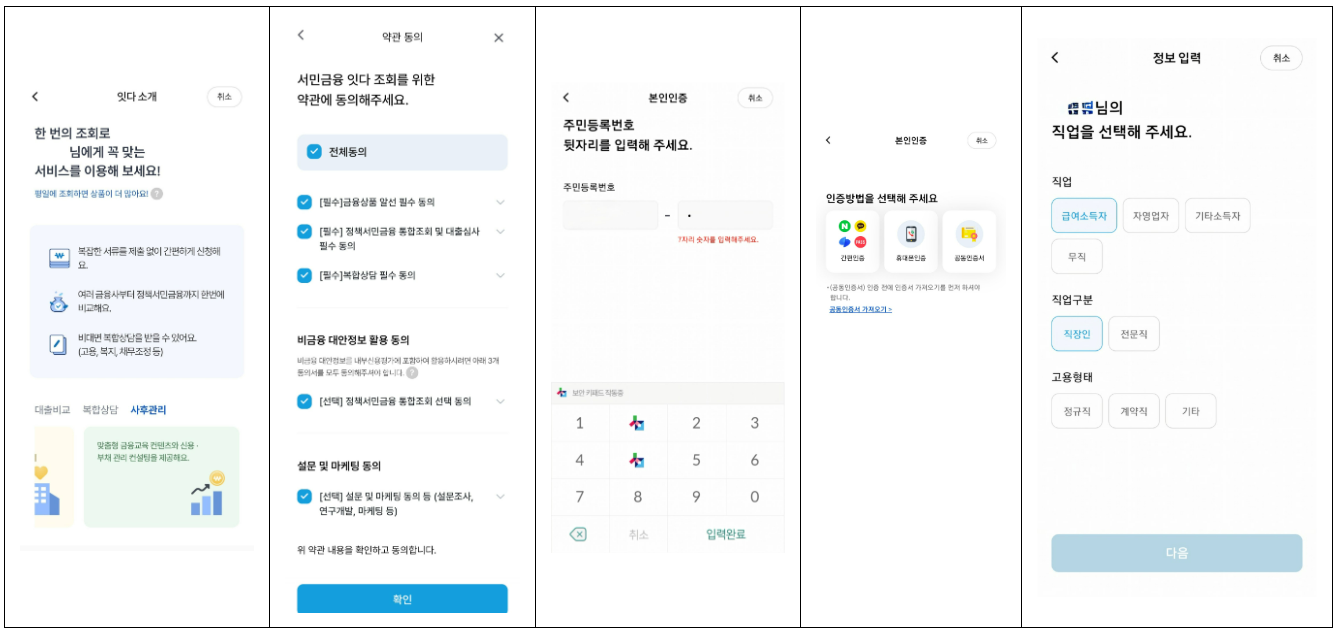The height and width of the screenshot is (628, 1336).
Task: Expand the 정책서민금융 통합조회 선택 동의 chevron
Action: point(500,402)
